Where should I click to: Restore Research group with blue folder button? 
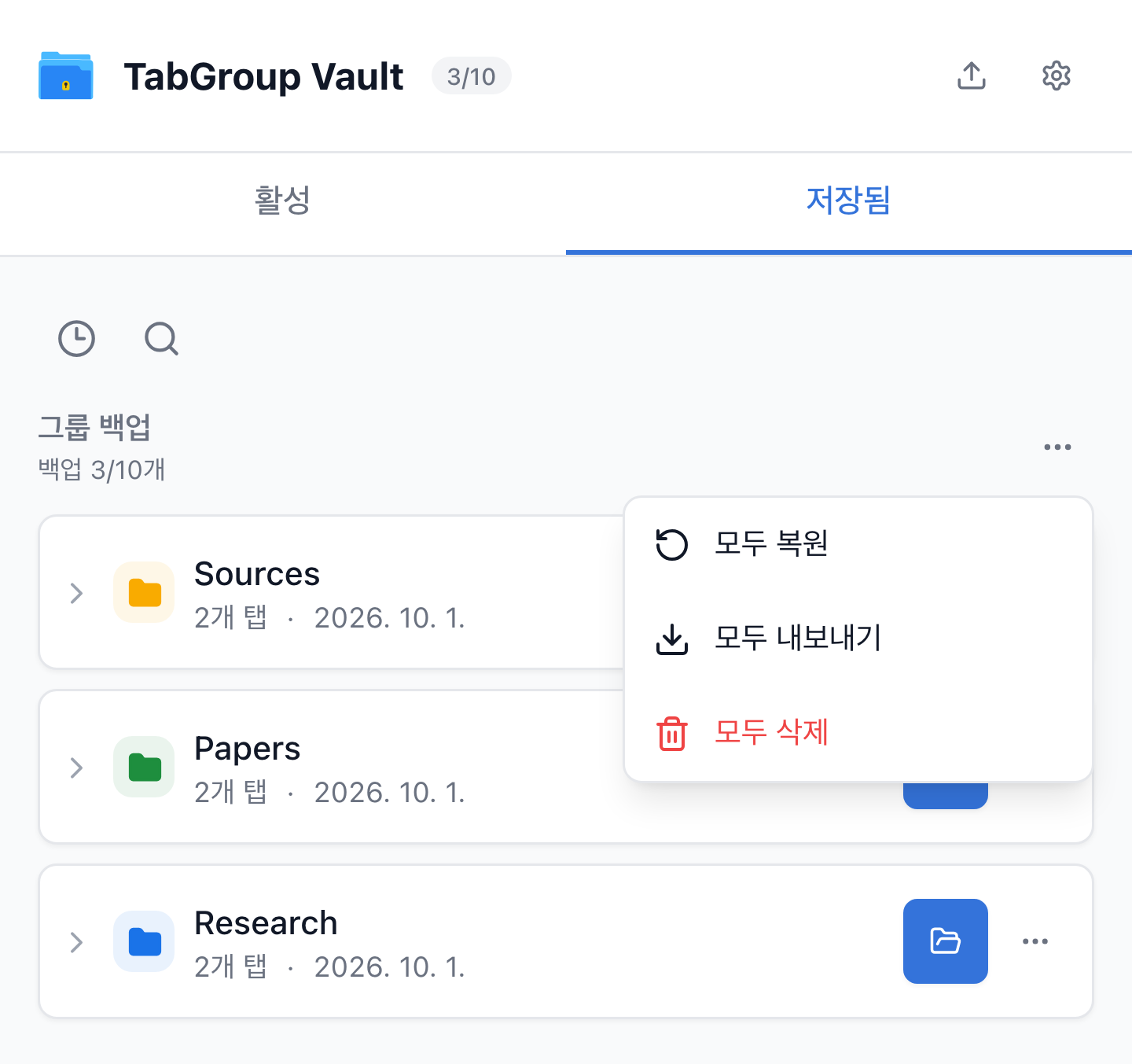(x=946, y=941)
